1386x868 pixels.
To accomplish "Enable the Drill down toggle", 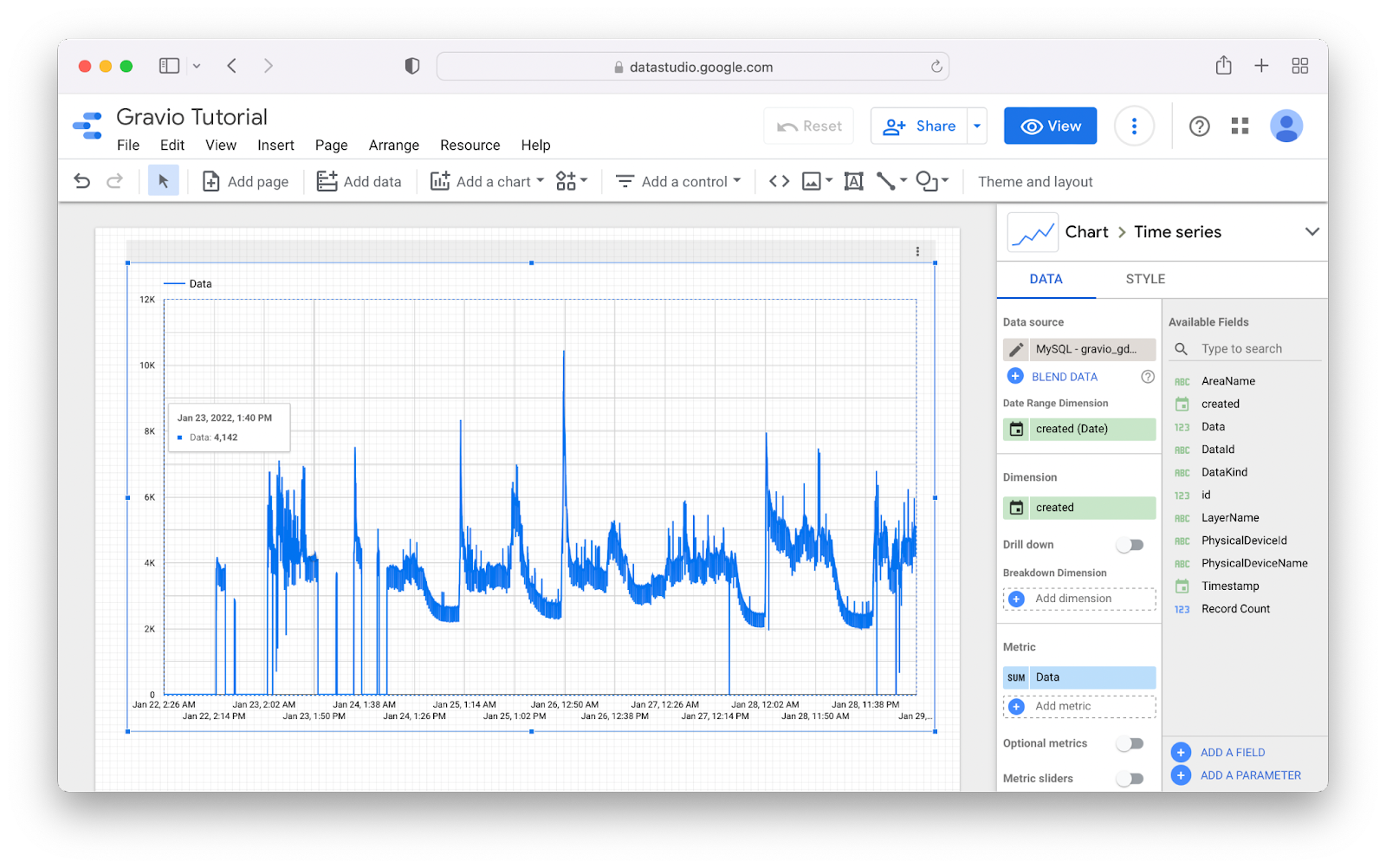I will pyautogui.click(x=1130, y=544).
